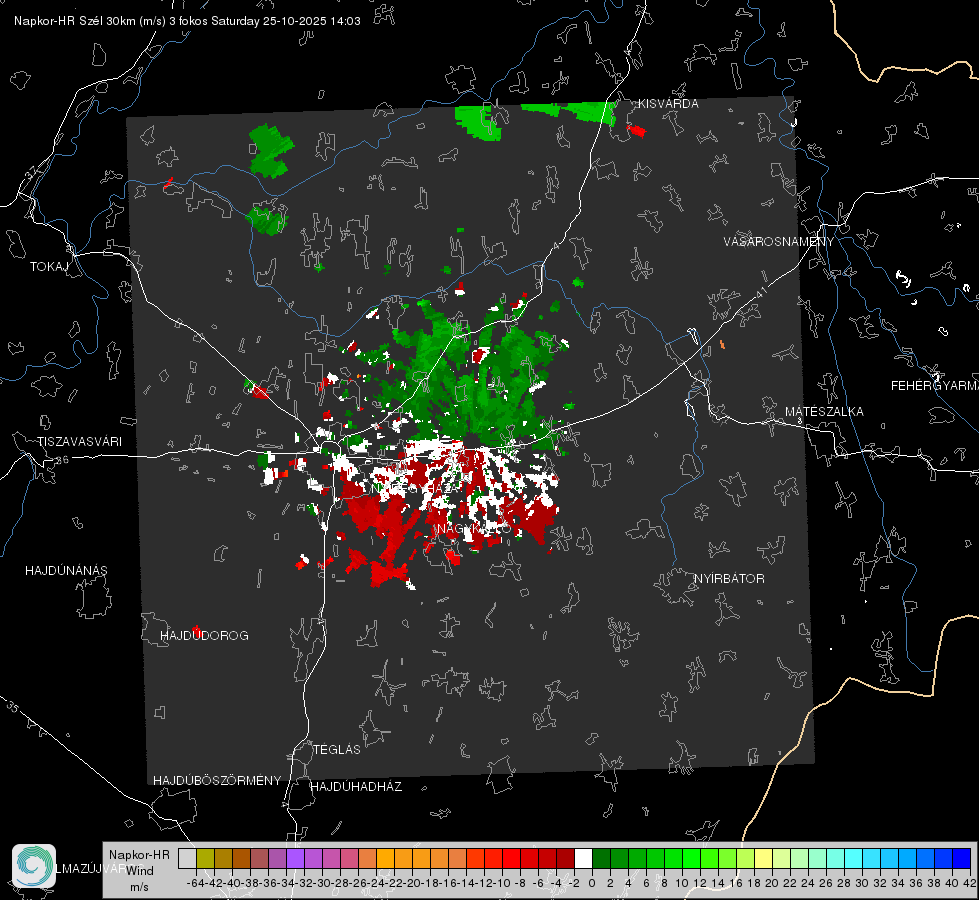
Task: Click the TISZAVASVÁRI town label
Action: pos(79,442)
